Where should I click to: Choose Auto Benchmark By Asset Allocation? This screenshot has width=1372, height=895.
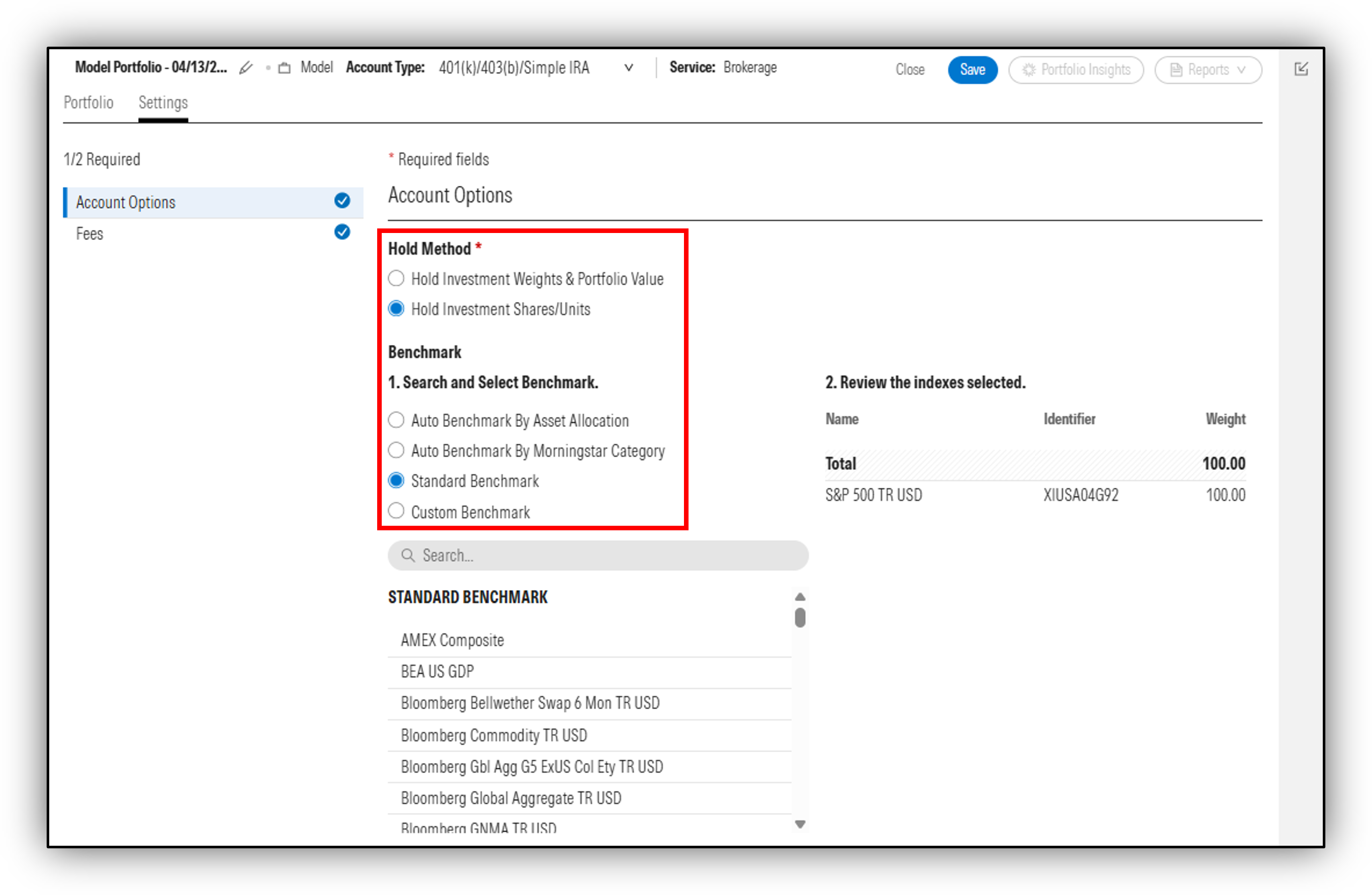coord(396,420)
